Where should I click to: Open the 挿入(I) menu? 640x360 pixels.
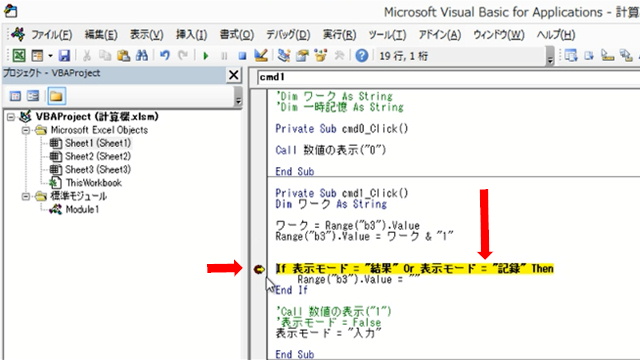pos(191,35)
